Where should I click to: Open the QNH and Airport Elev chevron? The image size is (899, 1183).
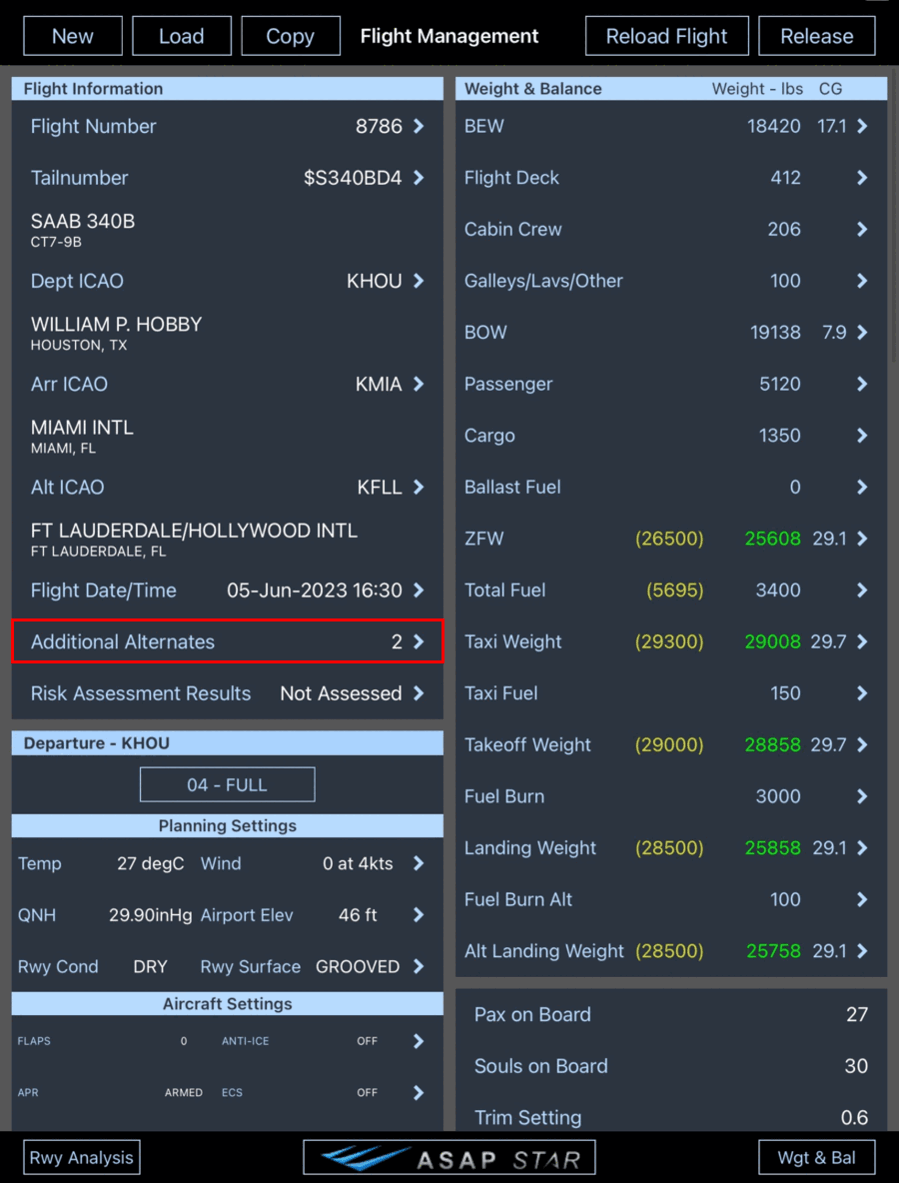419,915
